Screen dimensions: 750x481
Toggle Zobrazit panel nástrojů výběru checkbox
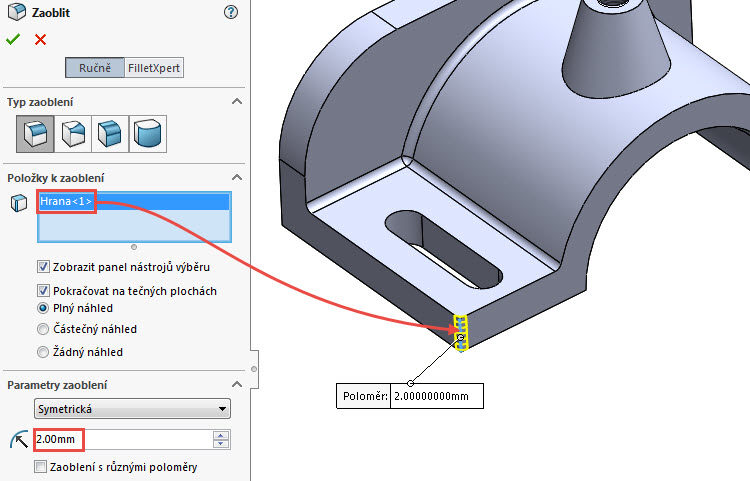tap(43, 267)
